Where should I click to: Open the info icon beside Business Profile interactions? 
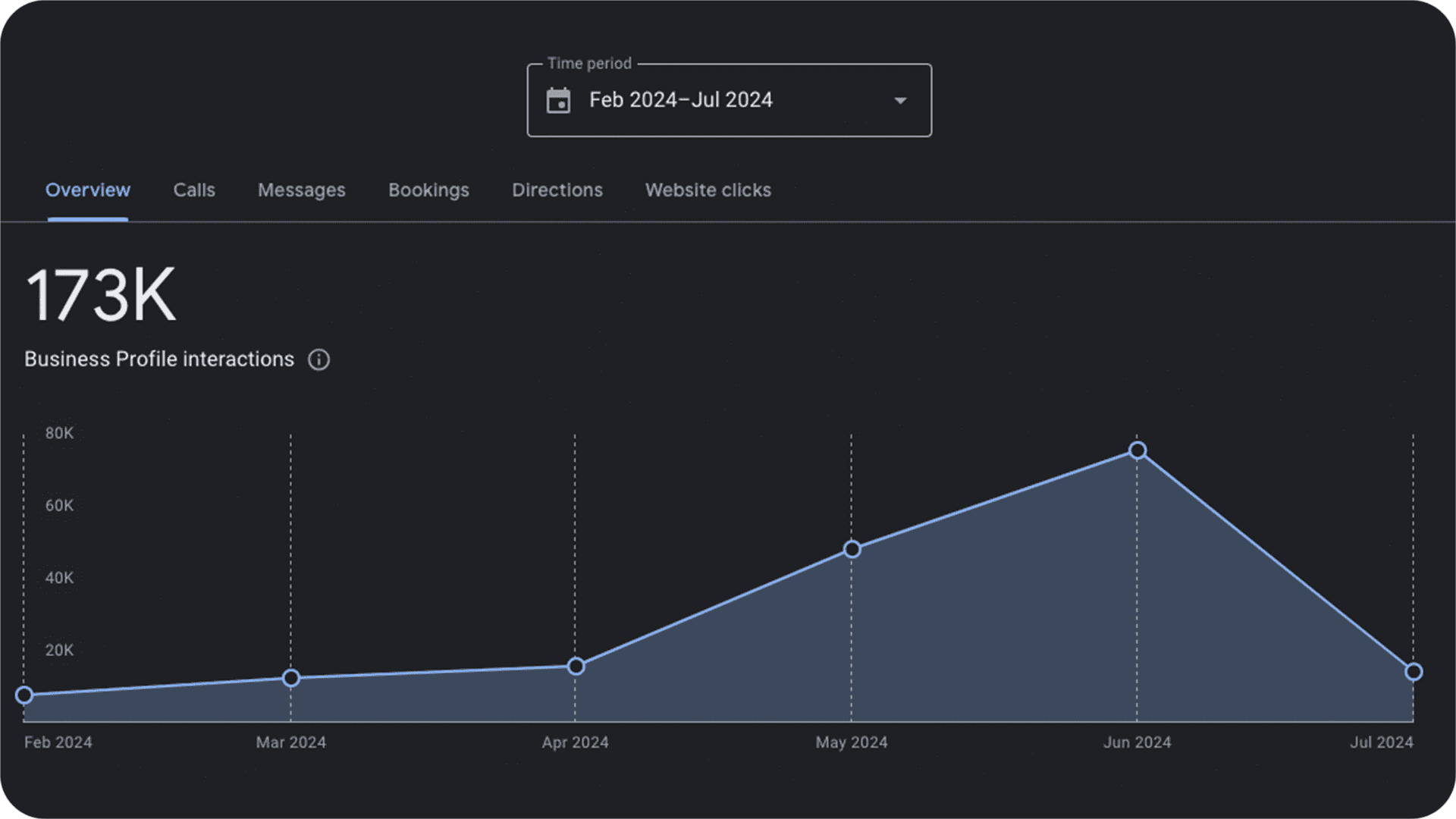pos(318,359)
